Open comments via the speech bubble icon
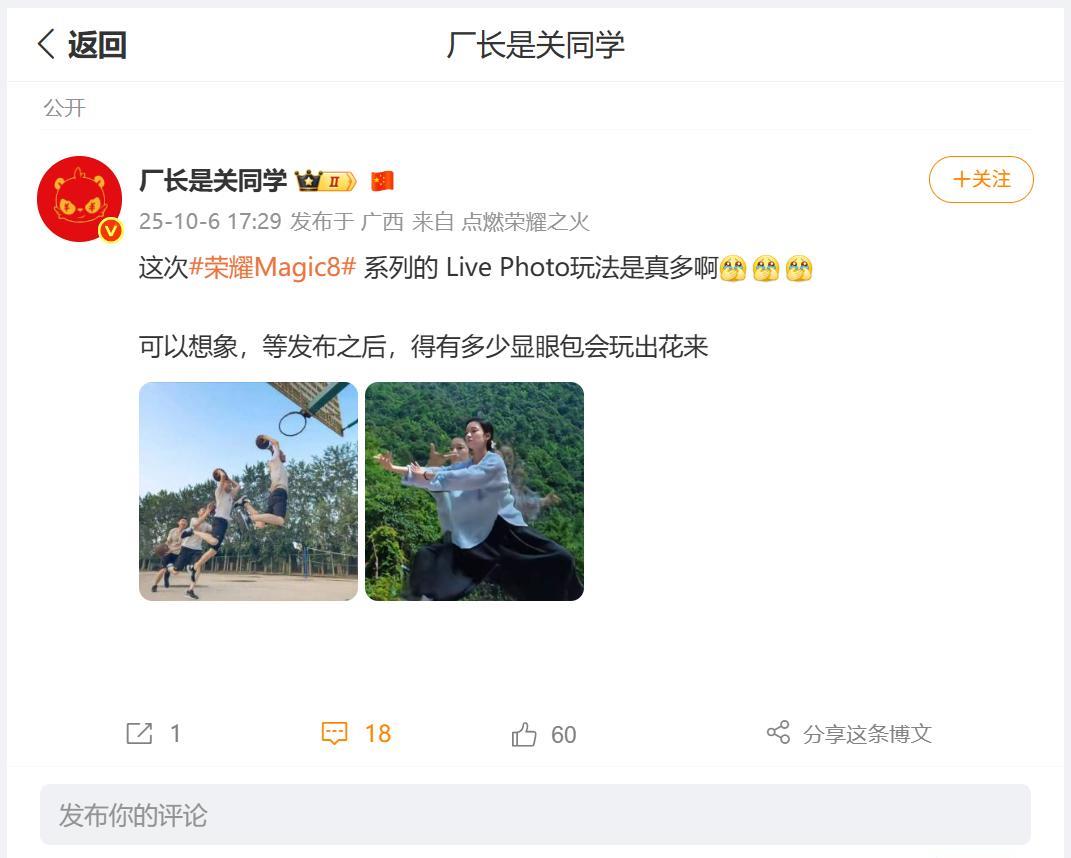Viewport: 1071px width, 858px height. coord(334,734)
